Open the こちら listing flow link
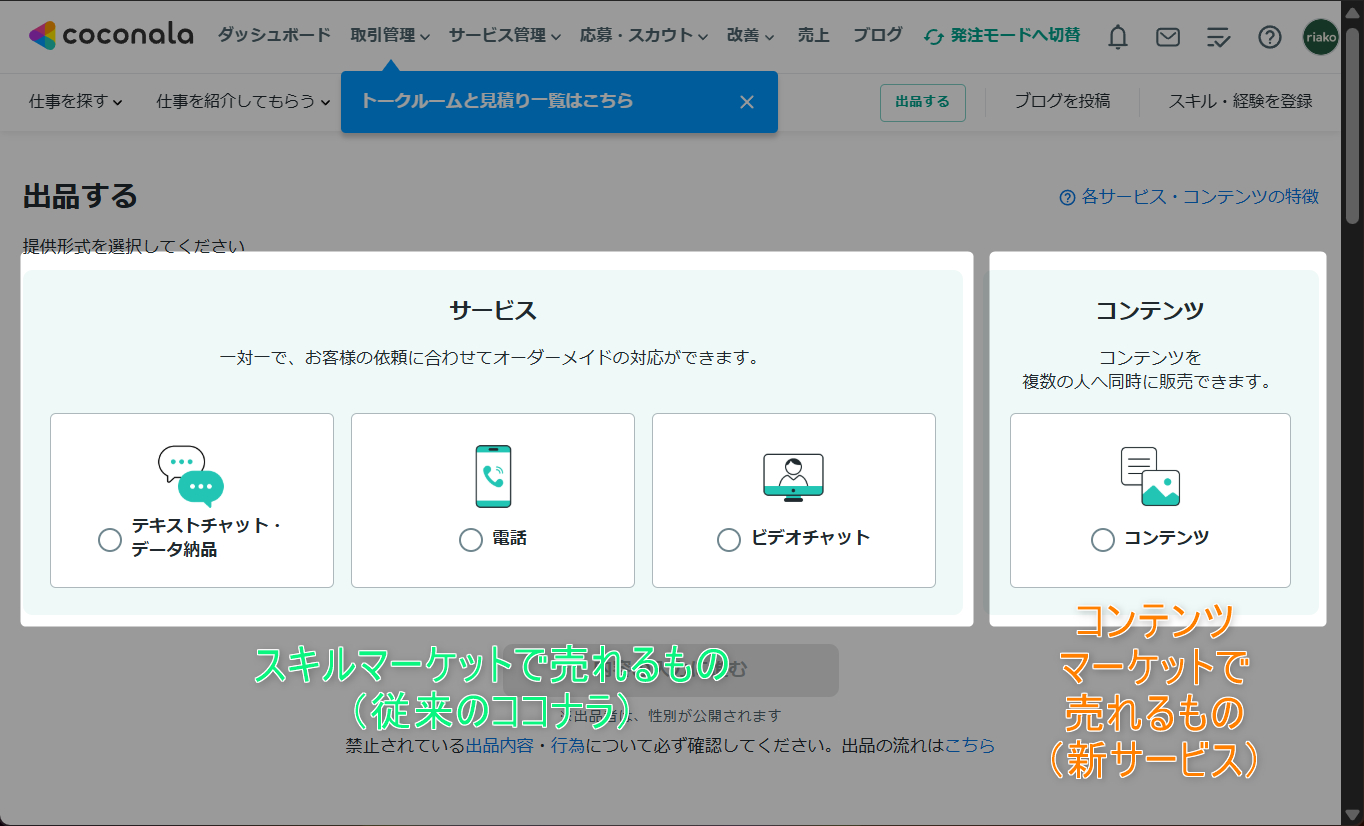This screenshot has height=826, width=1364. coord(970,746)
